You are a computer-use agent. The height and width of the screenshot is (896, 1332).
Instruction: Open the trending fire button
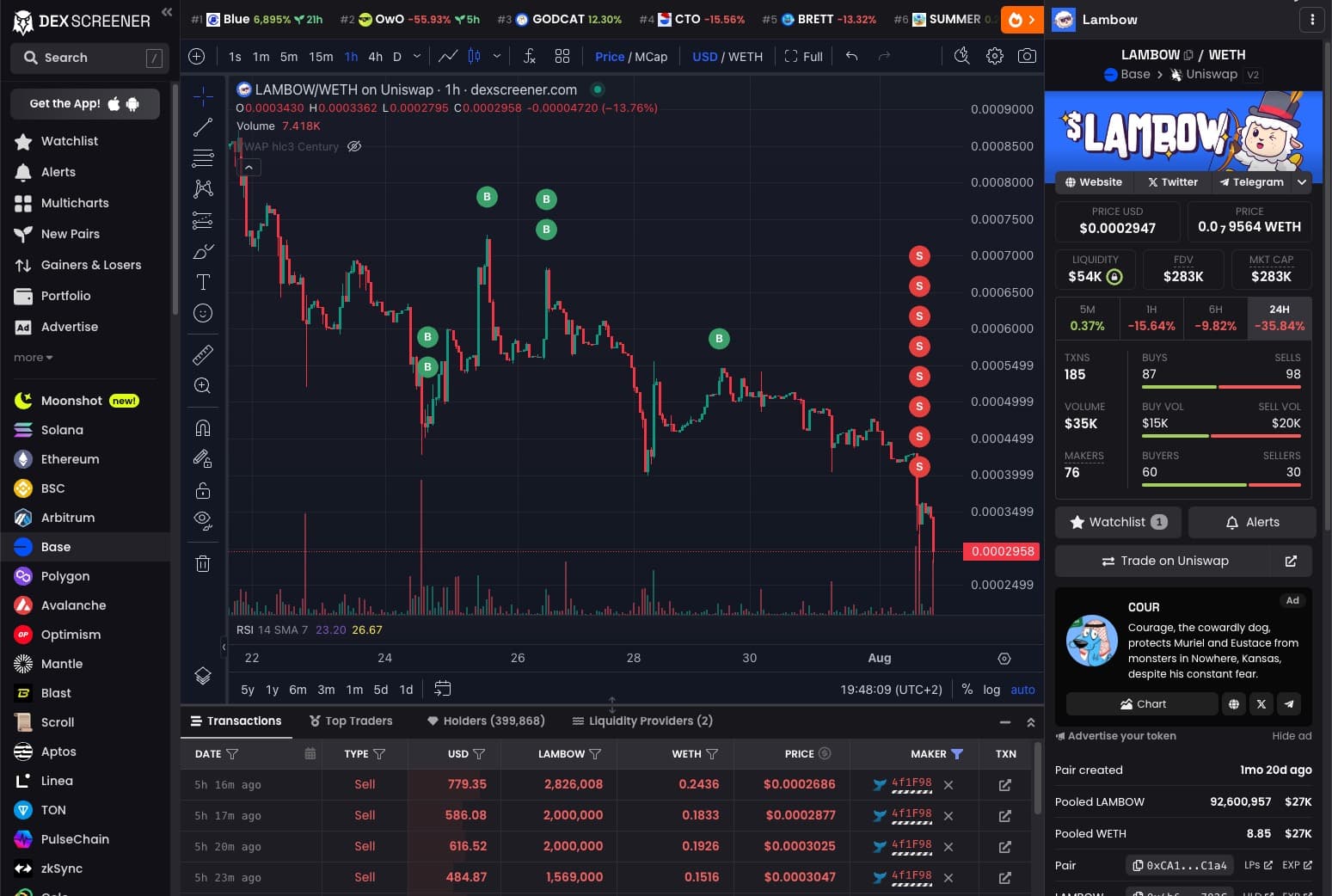[x=1022, y=20]
